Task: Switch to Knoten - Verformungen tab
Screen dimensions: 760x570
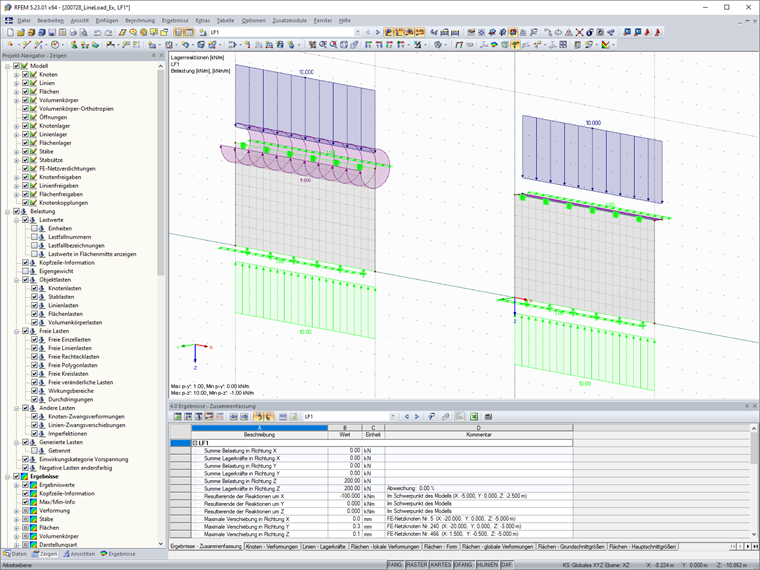Action: [x=272, y=547]
